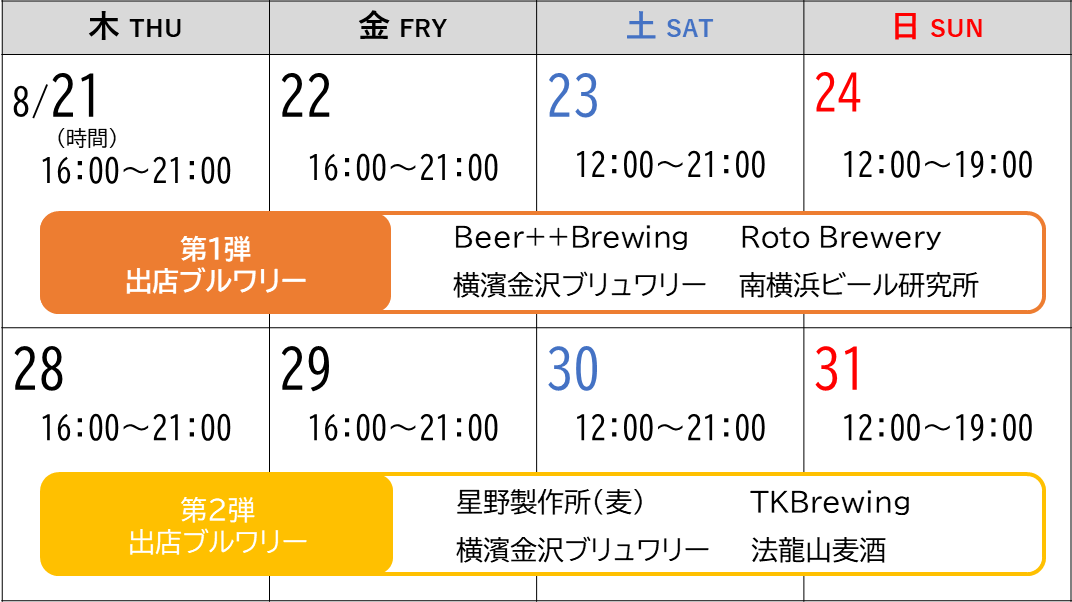
Task: Select the blue date 30
Action: pos(573,370)
